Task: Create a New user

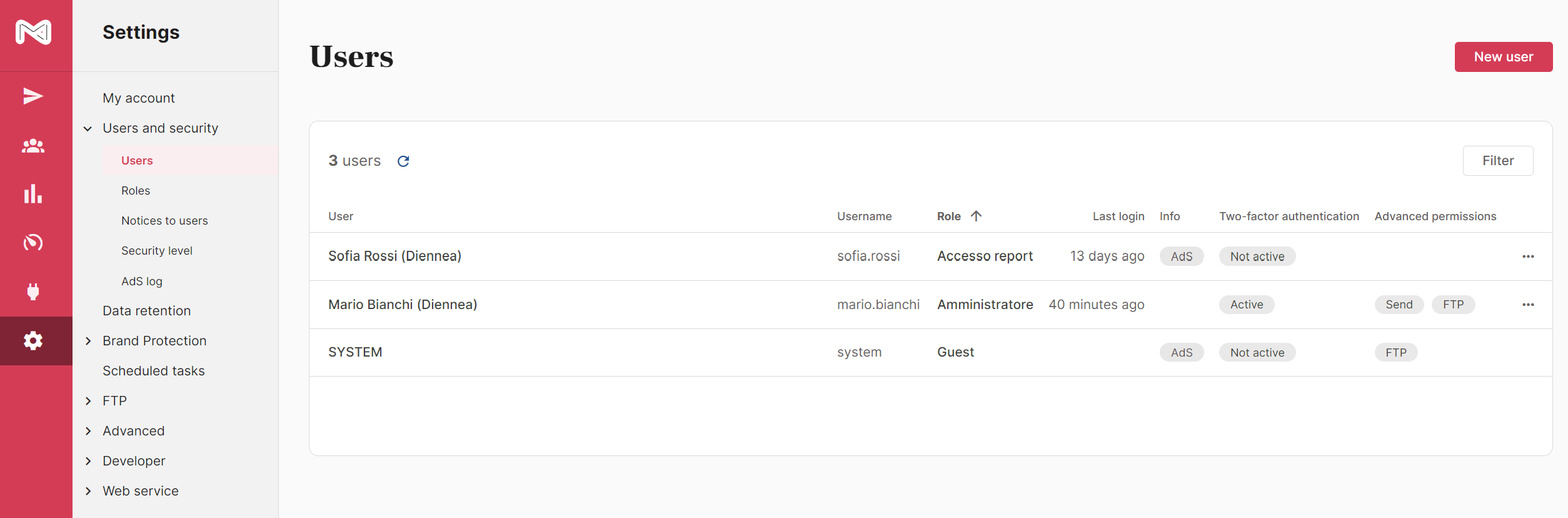Action: tap(1503, 57)
